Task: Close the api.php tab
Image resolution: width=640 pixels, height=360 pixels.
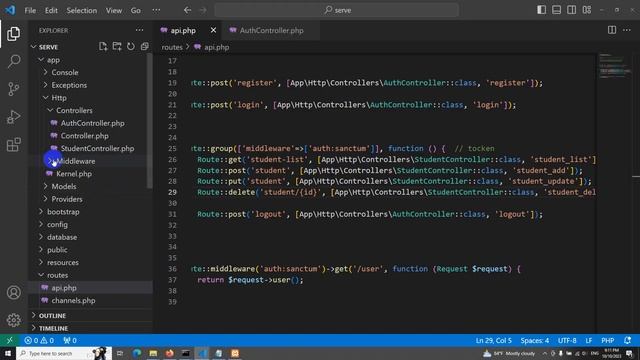Action: click(213, 30)
